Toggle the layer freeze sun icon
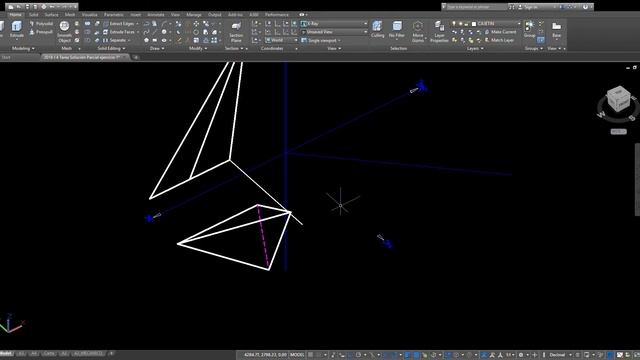 pyautogui.click(x=460, y=24)
